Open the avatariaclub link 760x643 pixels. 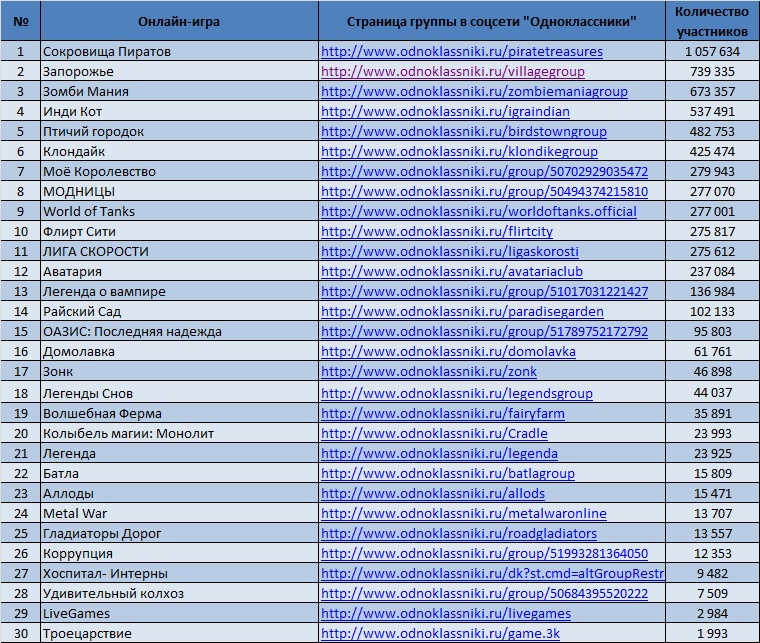tap(452, 271)
